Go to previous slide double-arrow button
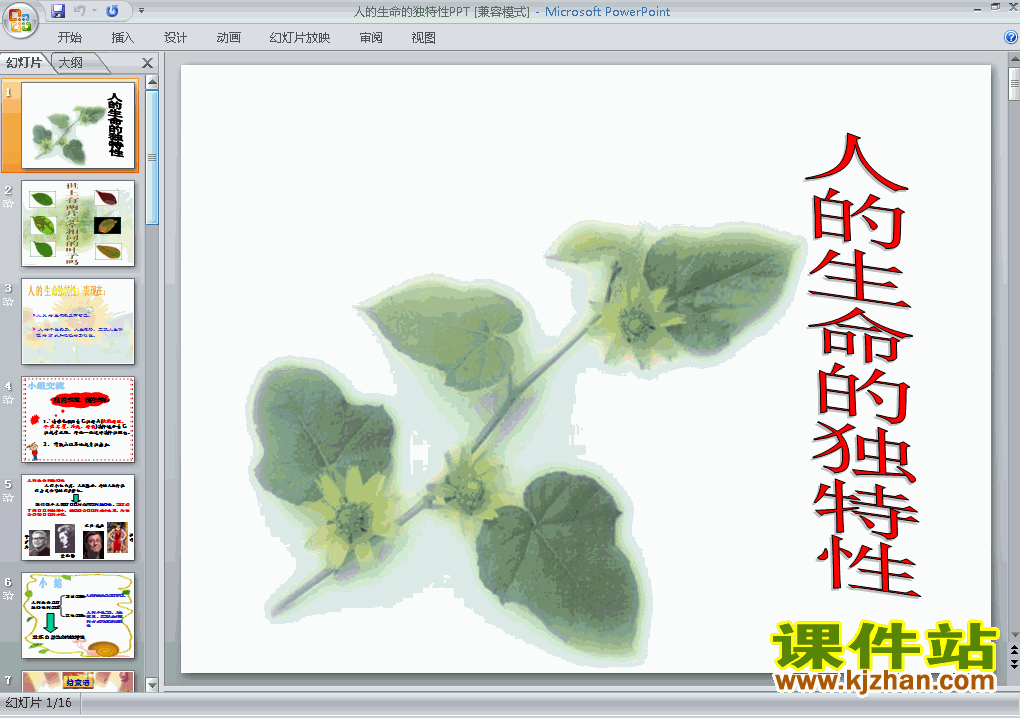The image size is (1020, 718). [x=1014, y=650]
